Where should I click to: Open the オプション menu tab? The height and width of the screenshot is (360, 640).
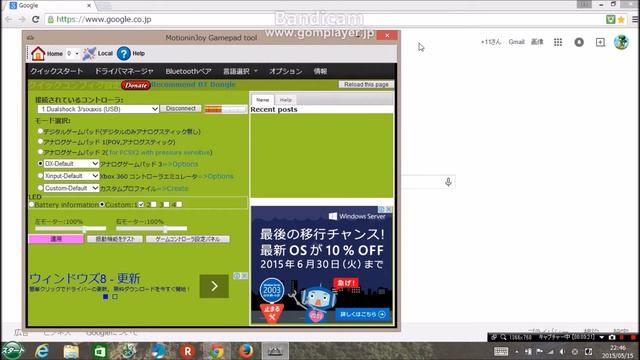coord(285,71)
